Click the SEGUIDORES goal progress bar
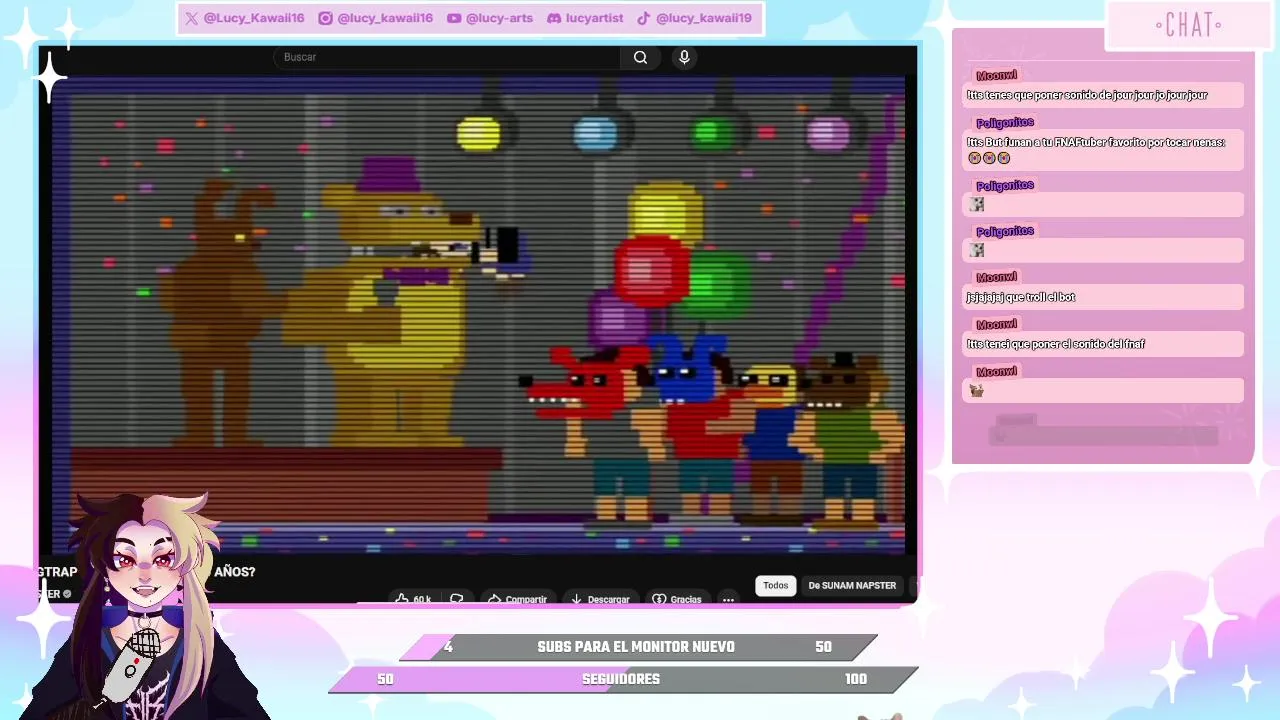Image resolution: width=1280 pixels, height=720 pixels. coord(623,679)
